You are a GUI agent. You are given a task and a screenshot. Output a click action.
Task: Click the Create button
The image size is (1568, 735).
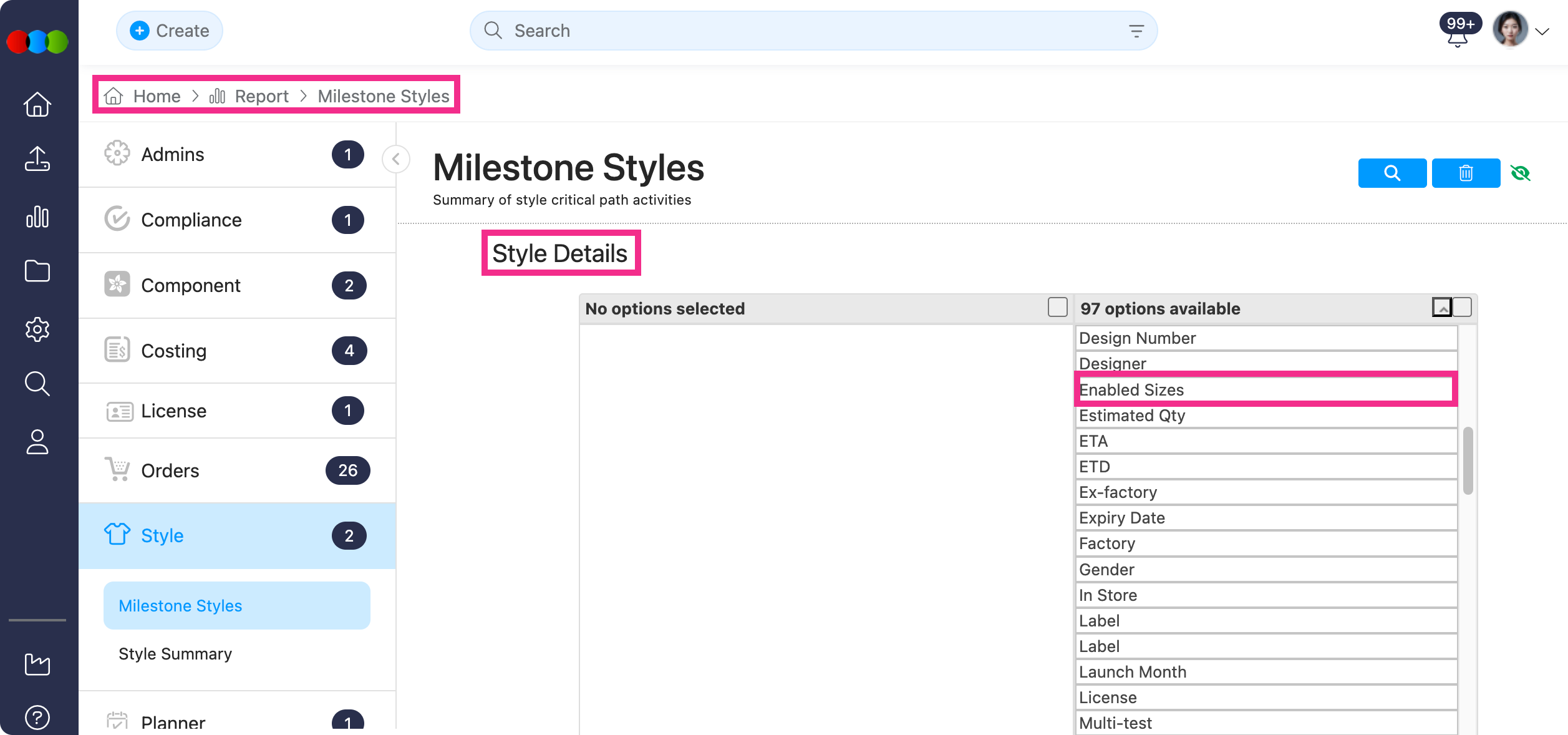169,30
